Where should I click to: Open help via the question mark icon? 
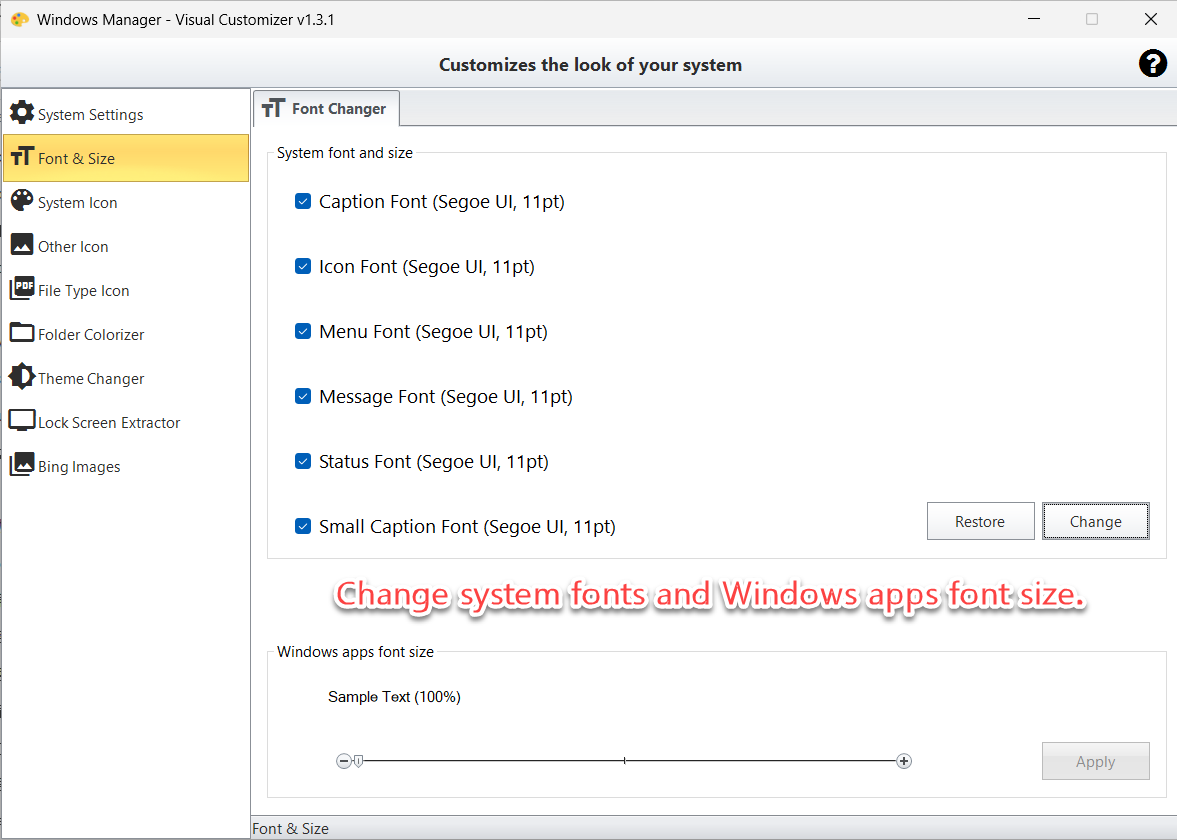click(x=1152, y=64)
